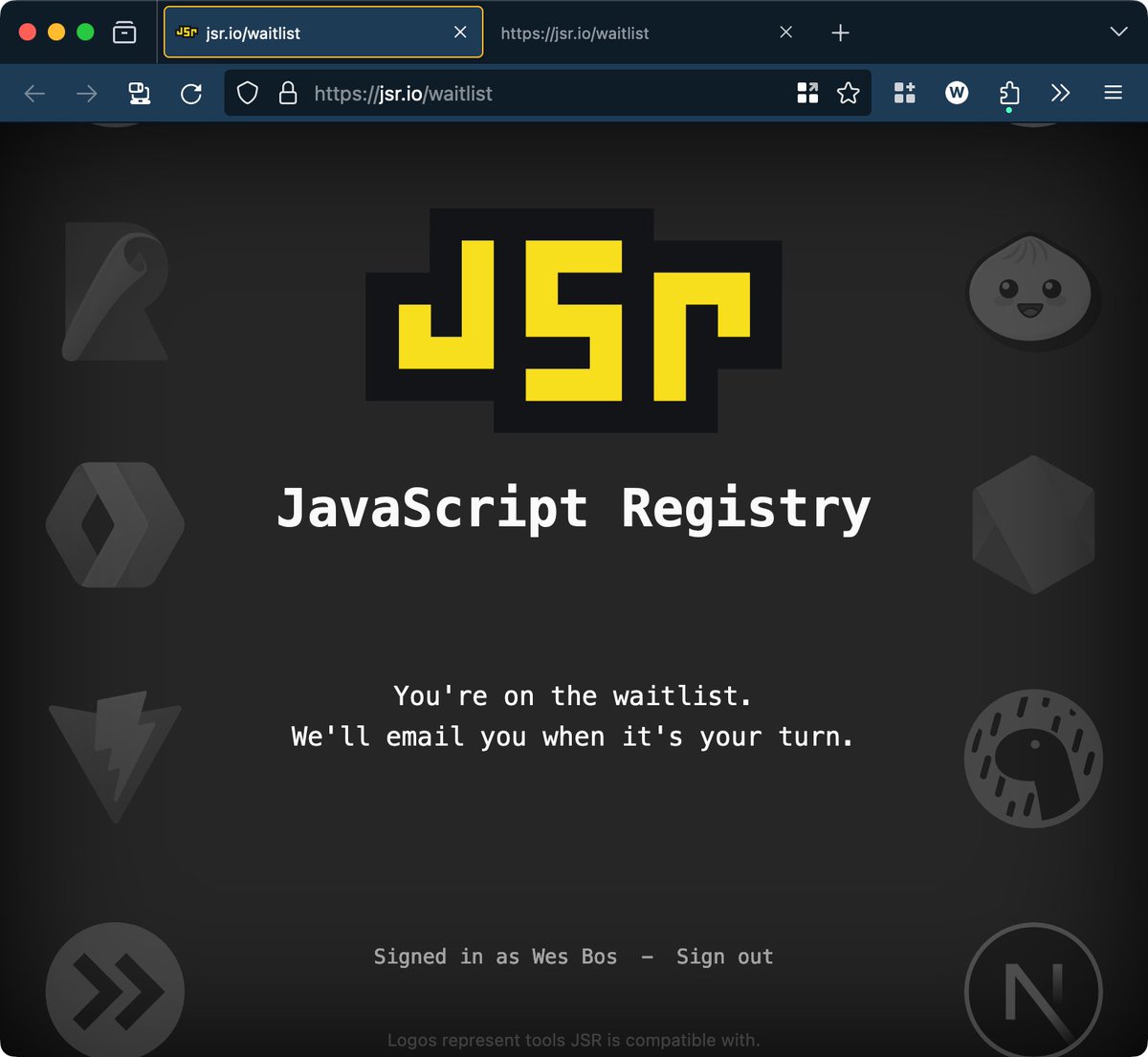Click the JavaScript Registry heading

574,508
